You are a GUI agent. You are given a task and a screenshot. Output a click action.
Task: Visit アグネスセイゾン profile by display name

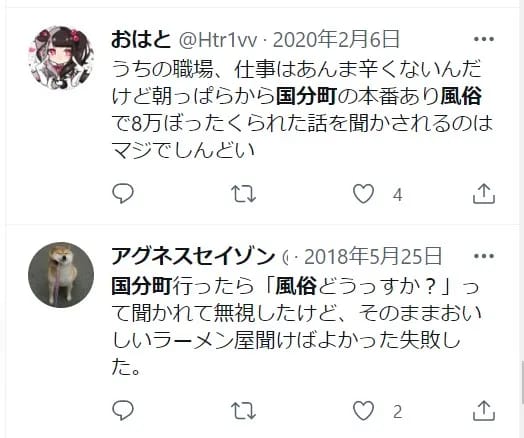[x=193, y=256]
